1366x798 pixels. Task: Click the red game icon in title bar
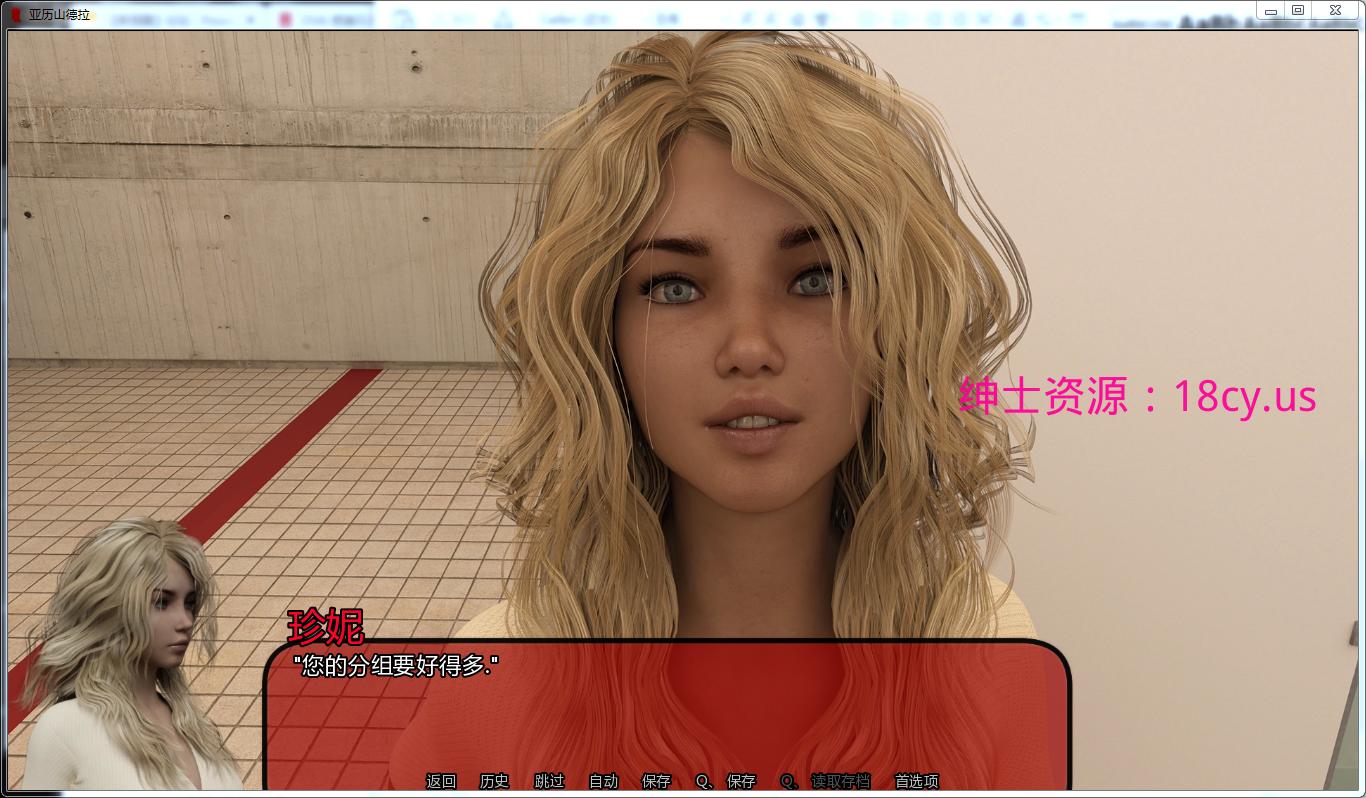pyautogui.click(x=15, y=15)
